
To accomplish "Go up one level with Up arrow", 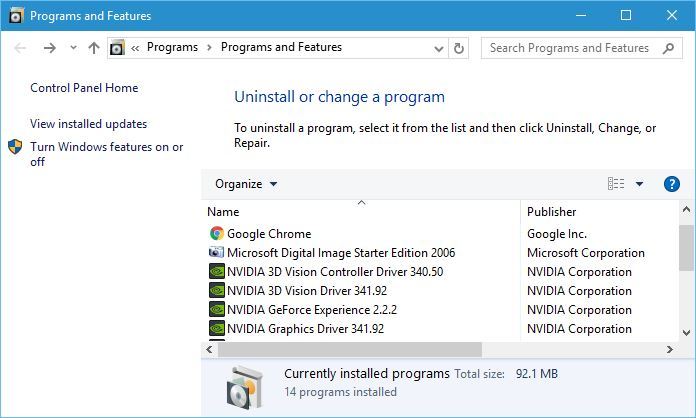I will [94, 48].
